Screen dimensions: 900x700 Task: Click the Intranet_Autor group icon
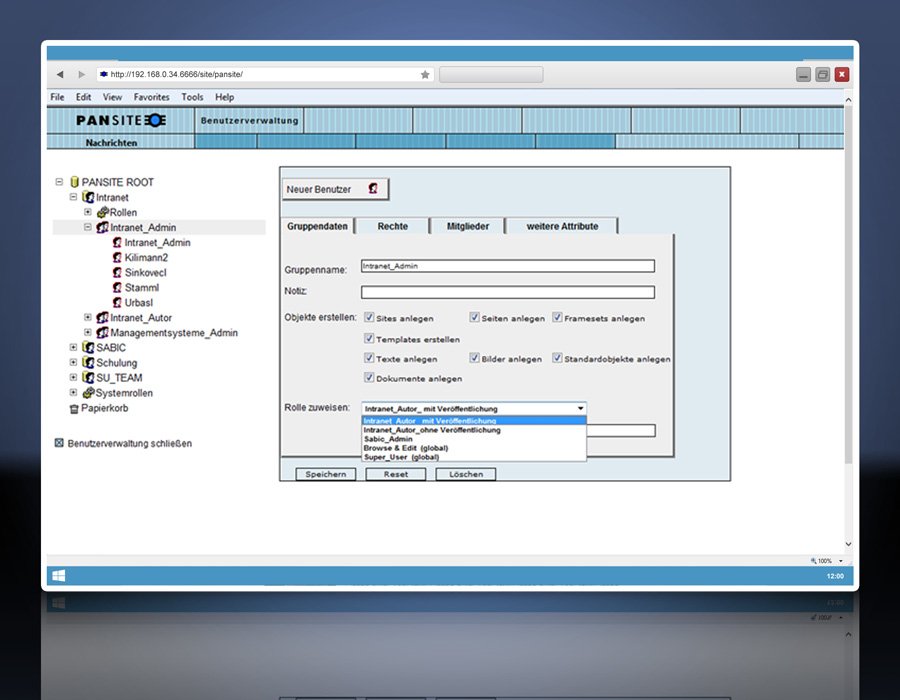point(102,317)
